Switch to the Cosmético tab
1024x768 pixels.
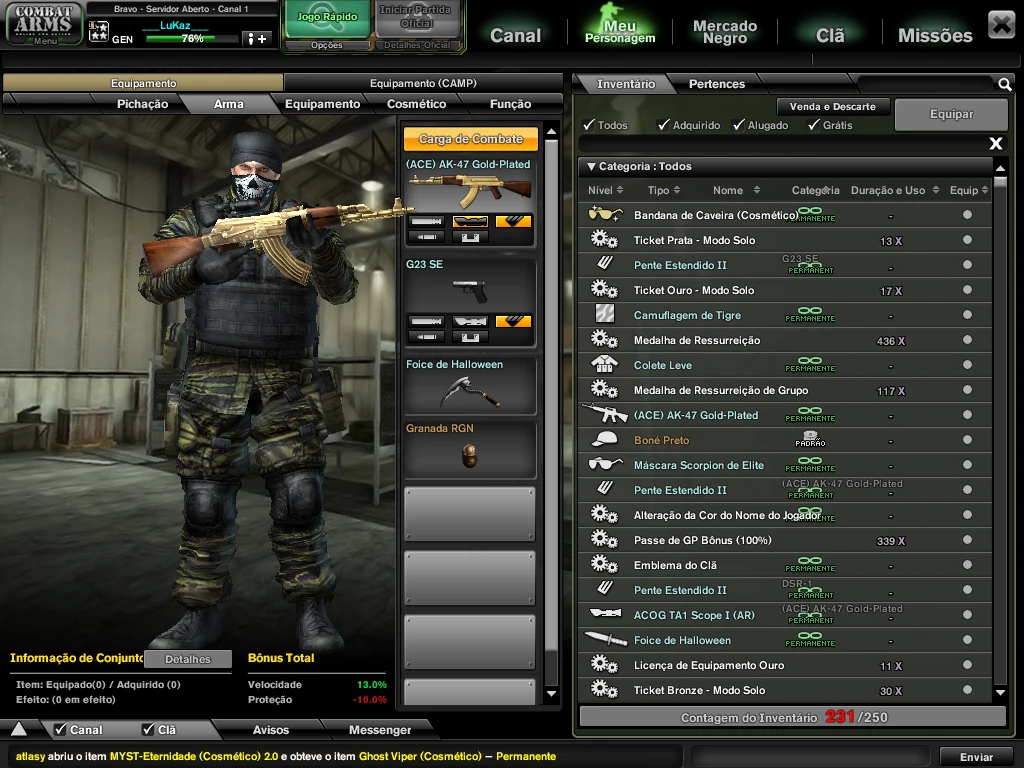click(416, 104)
